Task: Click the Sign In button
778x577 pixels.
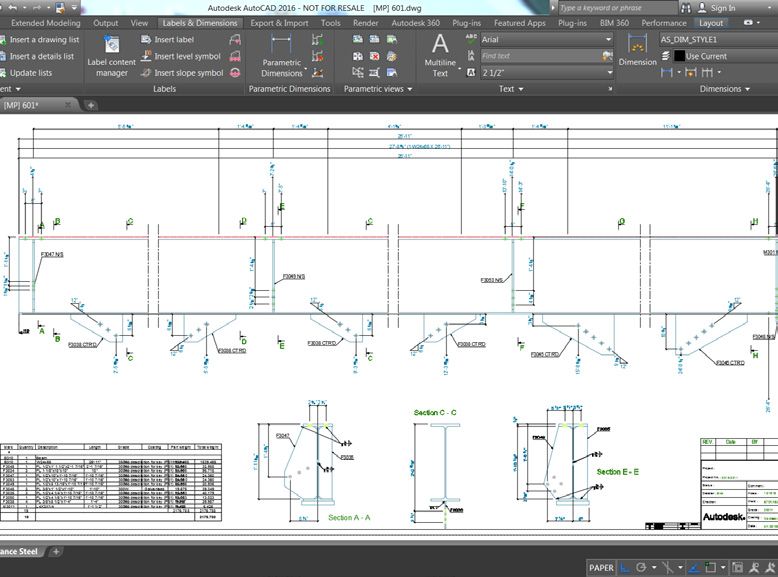Action: pyautogui.click(x=722, y=8)
